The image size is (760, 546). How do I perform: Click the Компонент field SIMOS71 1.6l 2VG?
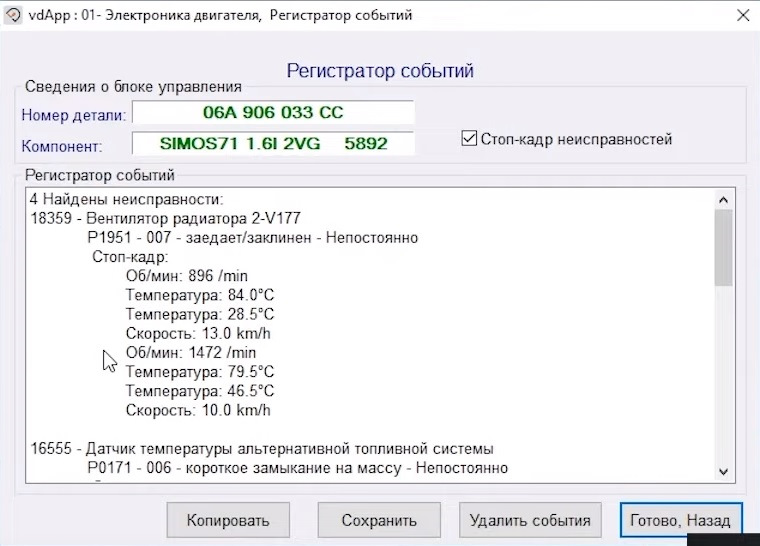(273, 144)
